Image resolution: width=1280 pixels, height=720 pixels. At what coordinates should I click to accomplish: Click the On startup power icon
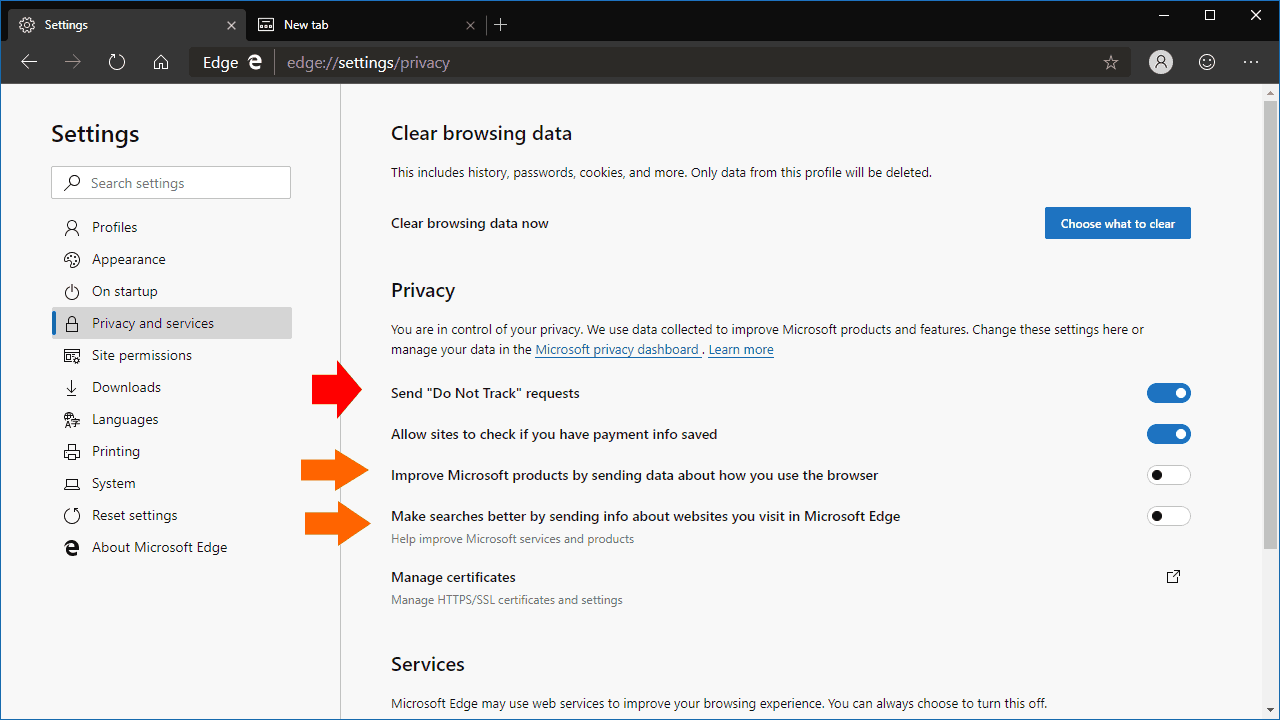(72, 291)
